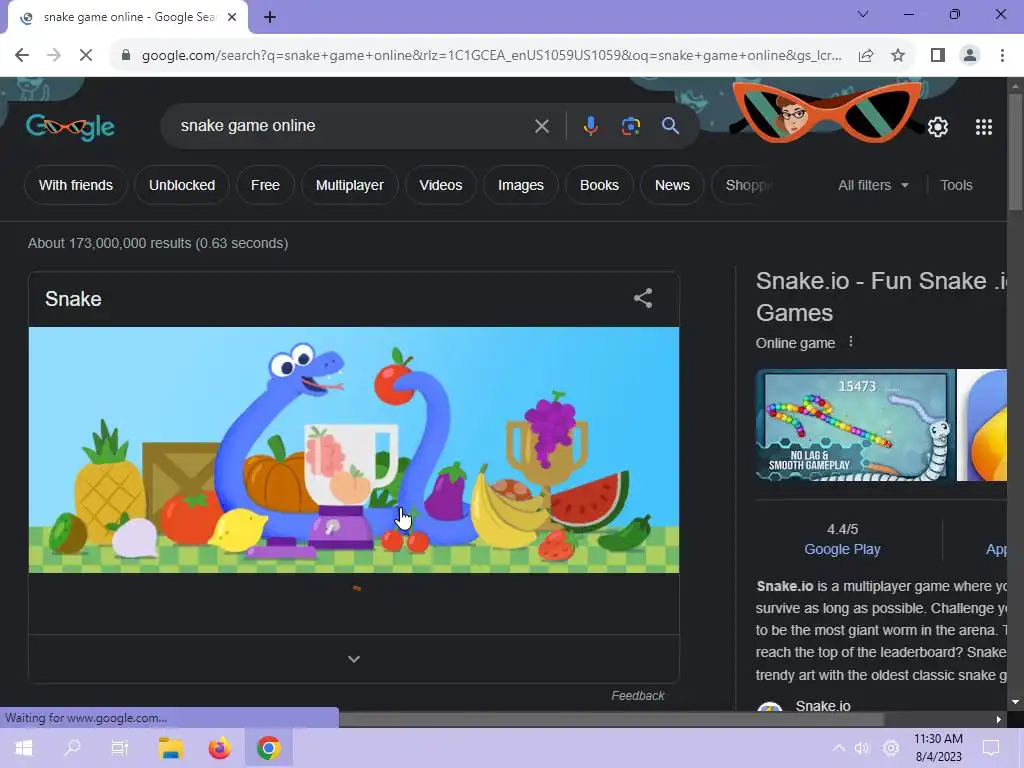1024x768 pixels.
Task: Open Google quick settings gear
Action: [x=938, y=127]
